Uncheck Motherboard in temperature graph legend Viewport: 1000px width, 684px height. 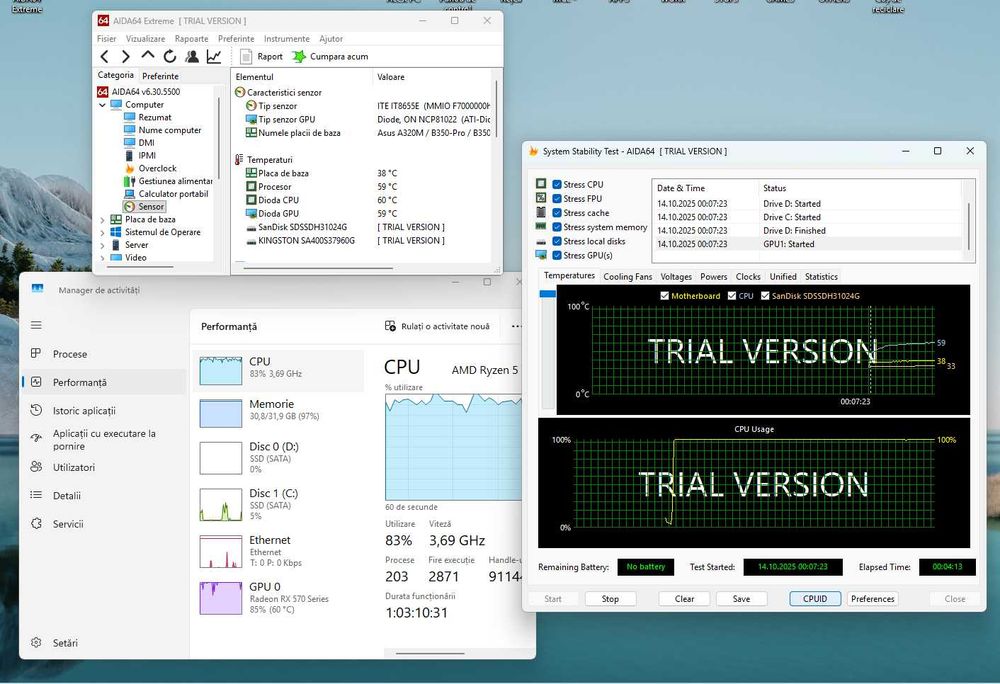(x=665, y=296)
